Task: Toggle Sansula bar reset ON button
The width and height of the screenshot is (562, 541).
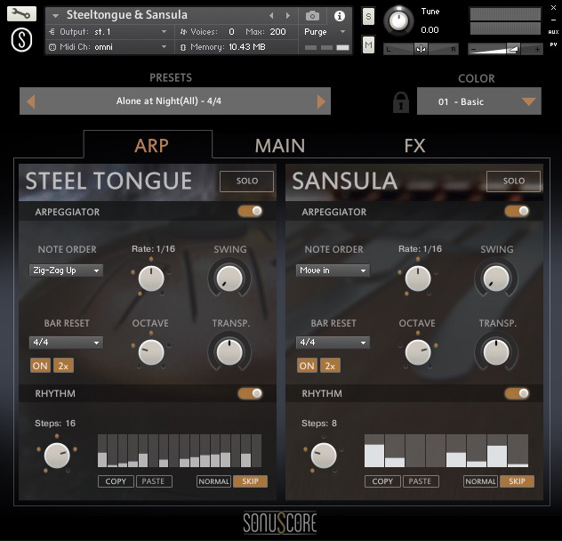Action: 307,366
